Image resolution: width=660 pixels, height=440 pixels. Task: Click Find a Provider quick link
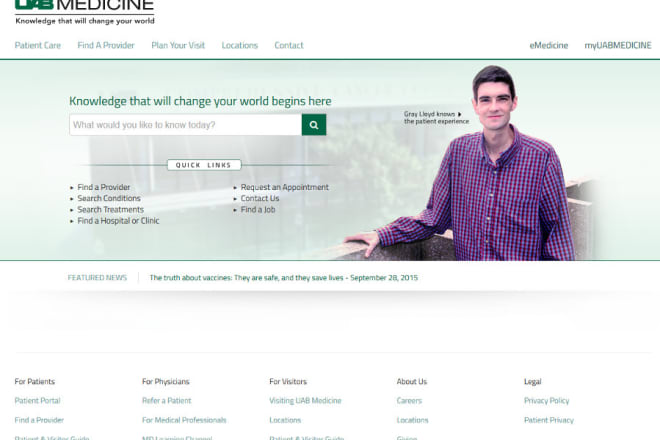pyautogui.click(x=104, y=187)
